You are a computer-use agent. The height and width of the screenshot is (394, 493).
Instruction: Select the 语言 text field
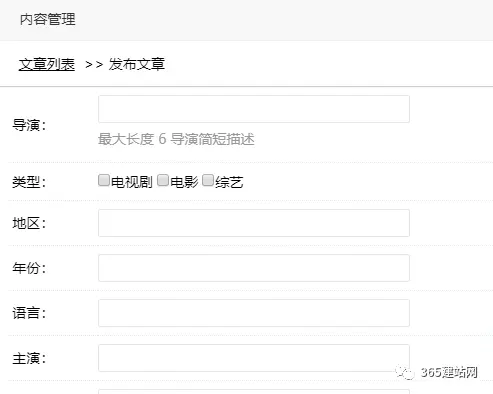(254, 313)
